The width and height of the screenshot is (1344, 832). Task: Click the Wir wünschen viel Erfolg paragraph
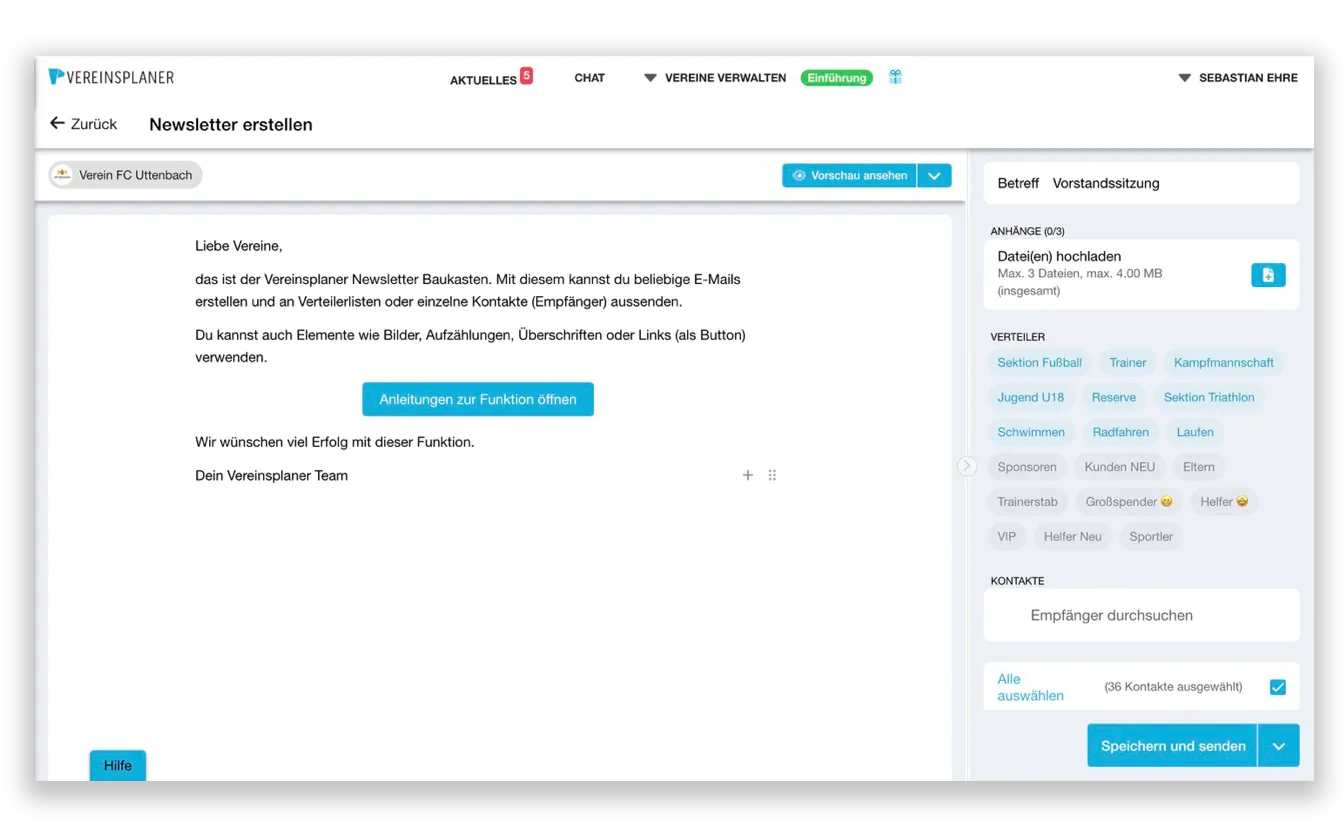tap(335, 441)
